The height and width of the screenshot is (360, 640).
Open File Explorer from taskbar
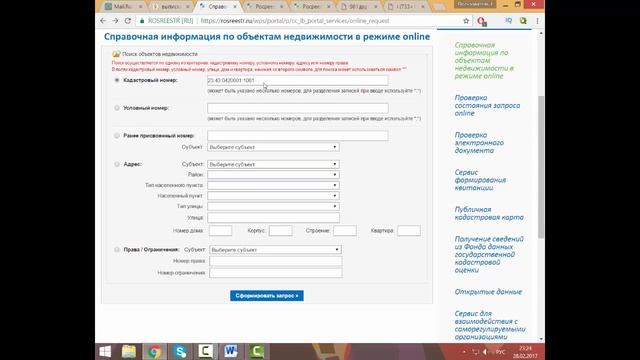(129, 351)
